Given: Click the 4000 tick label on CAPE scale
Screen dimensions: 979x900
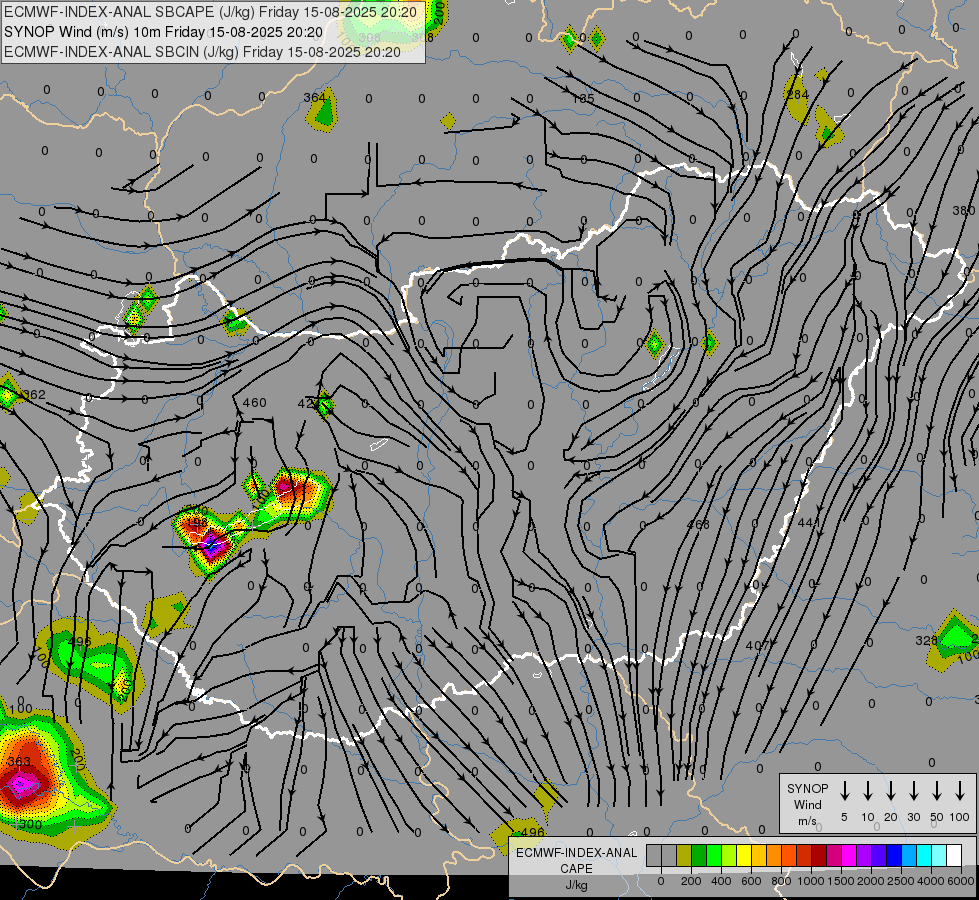Looking at the screenshot, I should 931,881.
